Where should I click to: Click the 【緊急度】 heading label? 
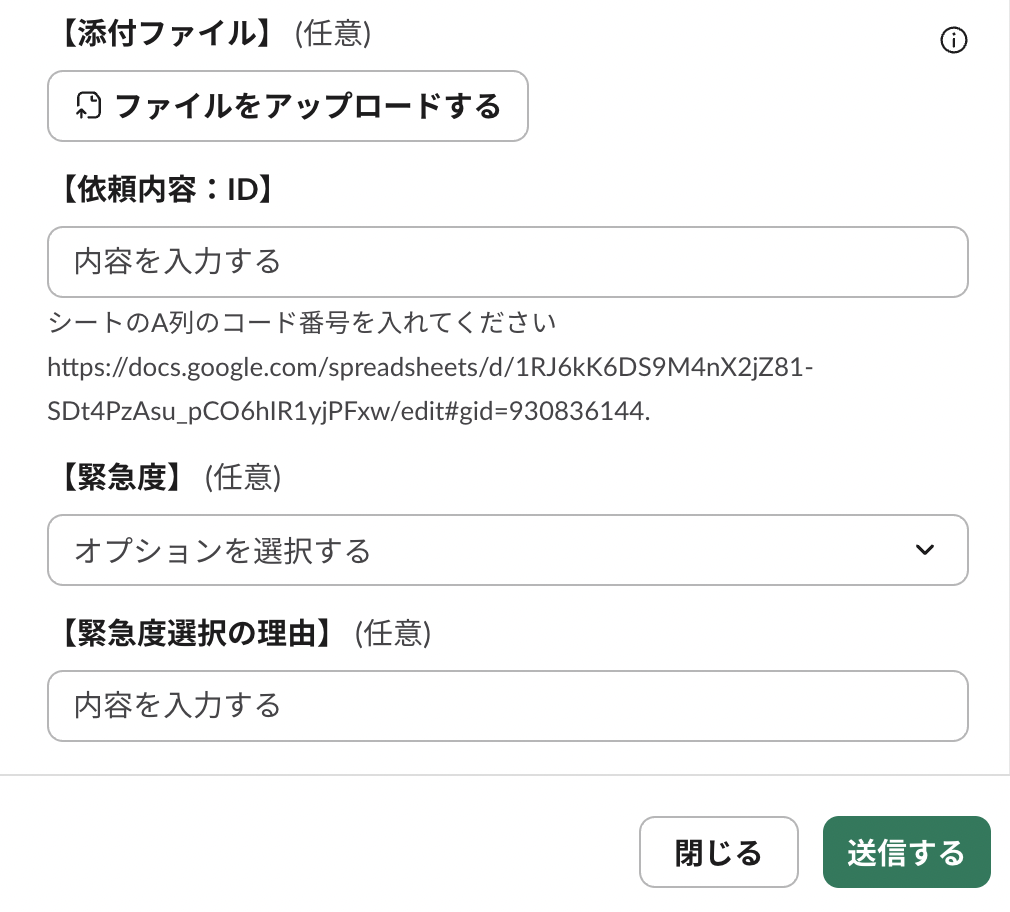(121, 478)
